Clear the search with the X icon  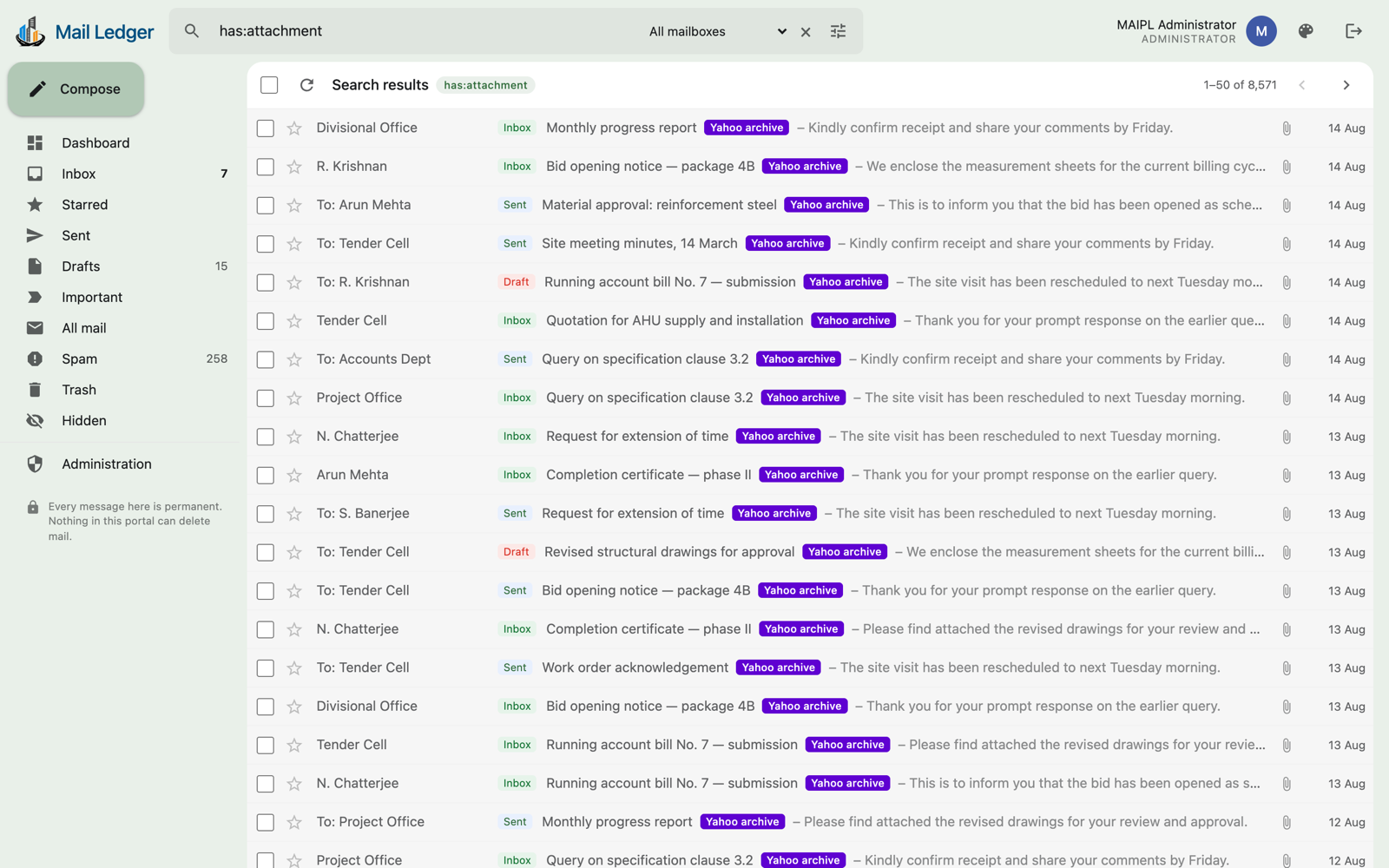point(806,32)
